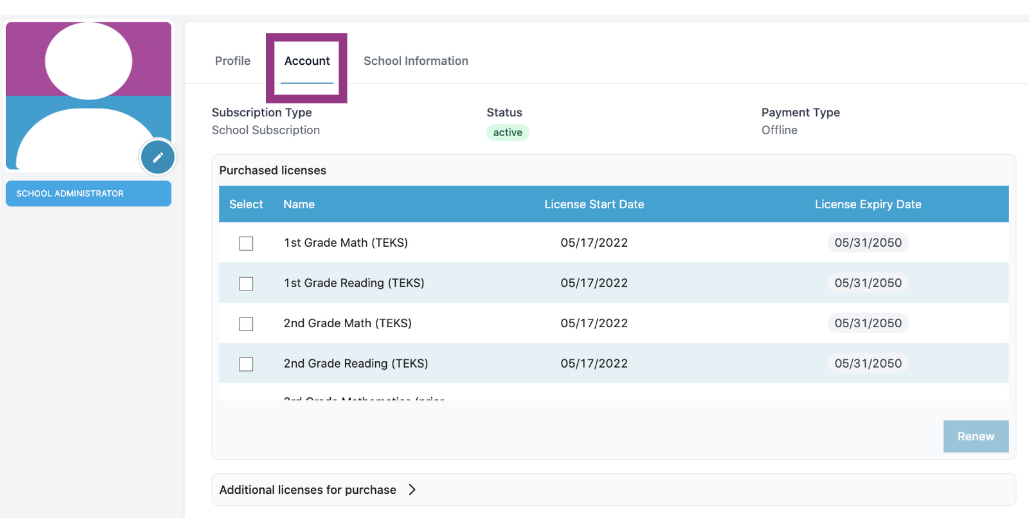Click the Payment Type label
Viewport: 1032px width, 518px height.
(x=800, y=113)
